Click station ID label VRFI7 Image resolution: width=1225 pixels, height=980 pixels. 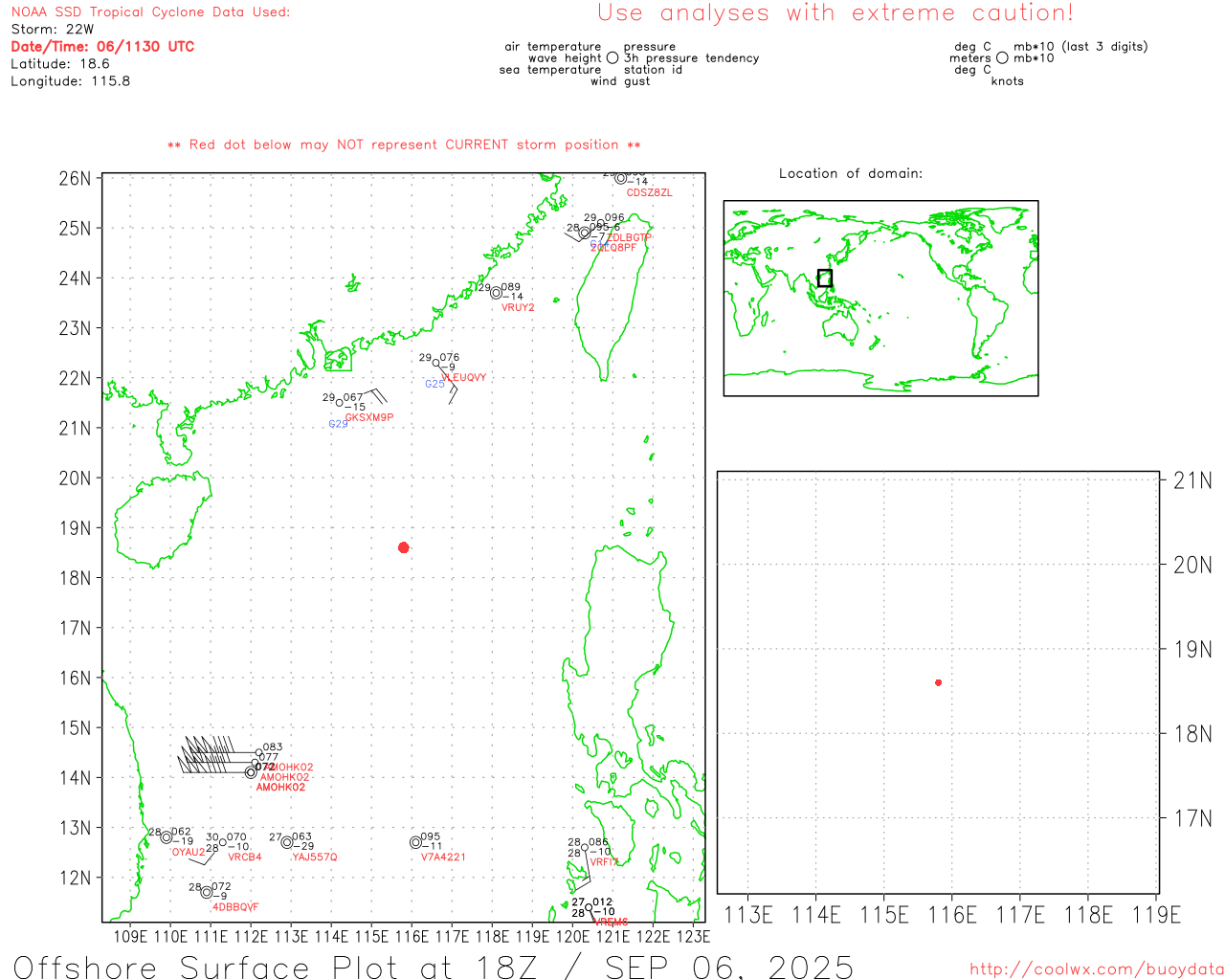click(x=604, y=862)
